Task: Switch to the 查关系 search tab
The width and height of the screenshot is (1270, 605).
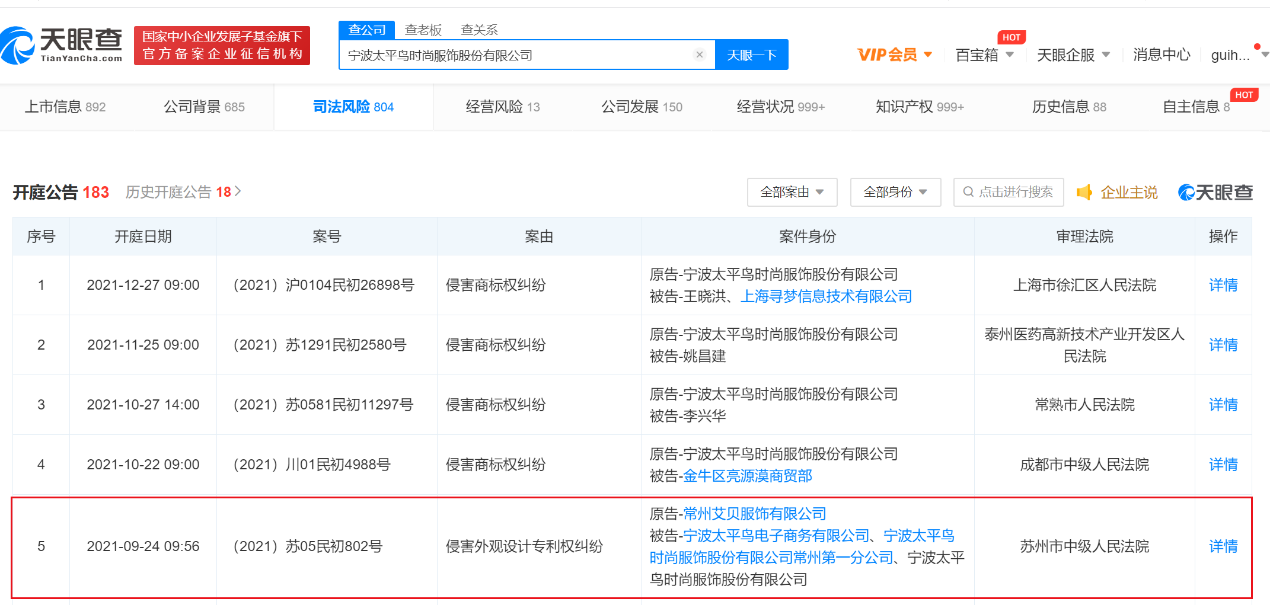Action: [479, 30]
